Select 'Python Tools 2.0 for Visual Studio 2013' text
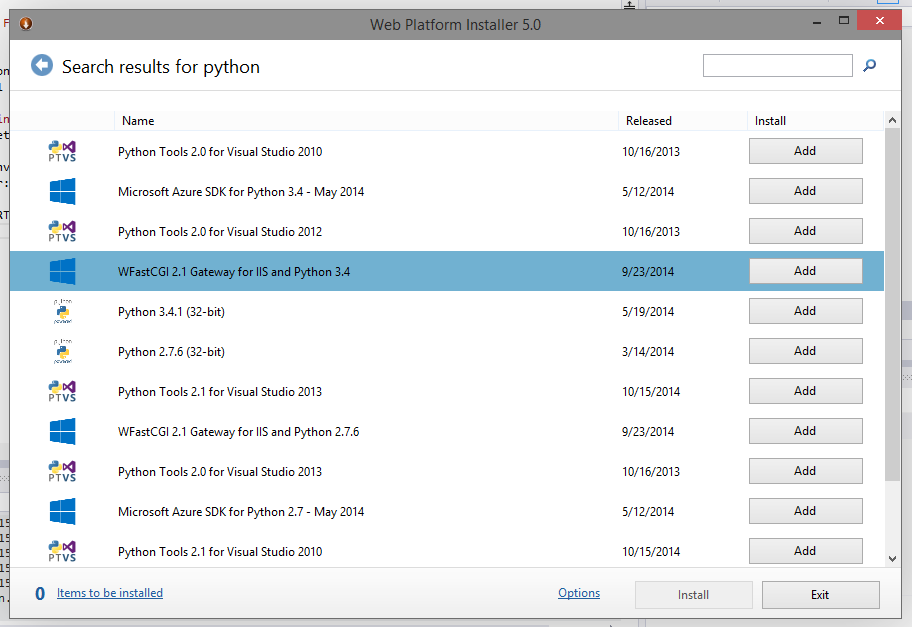Viewport: 912px width, 627px height. [x=220, y=472]
